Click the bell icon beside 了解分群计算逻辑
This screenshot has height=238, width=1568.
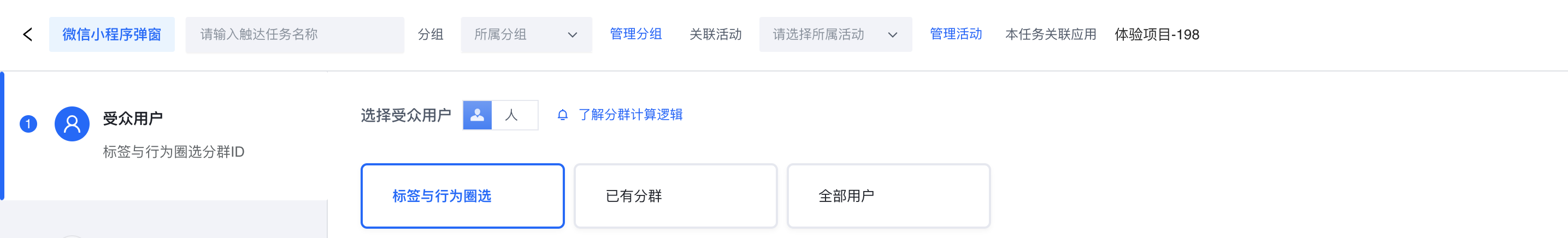[562, 115]
